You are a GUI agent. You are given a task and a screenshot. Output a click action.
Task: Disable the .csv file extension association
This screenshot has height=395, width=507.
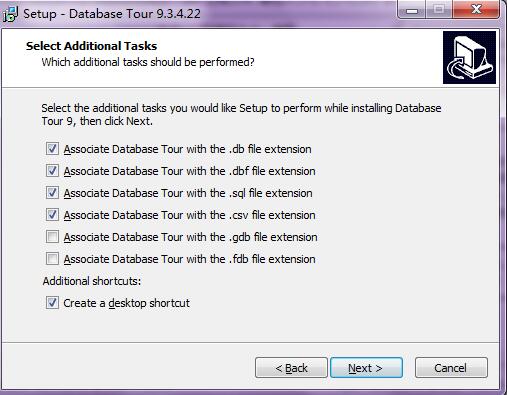(52, 215)
